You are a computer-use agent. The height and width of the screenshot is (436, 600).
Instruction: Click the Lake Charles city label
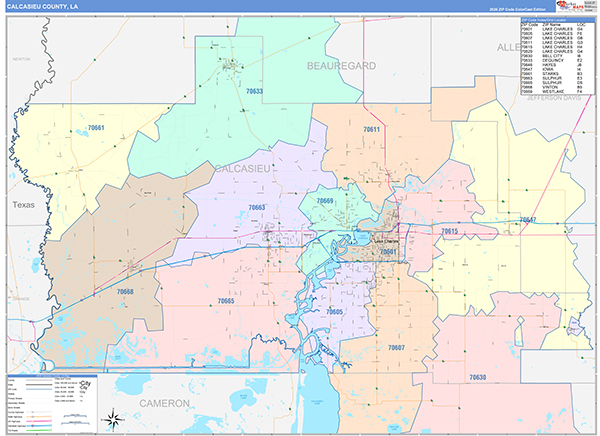386,242
